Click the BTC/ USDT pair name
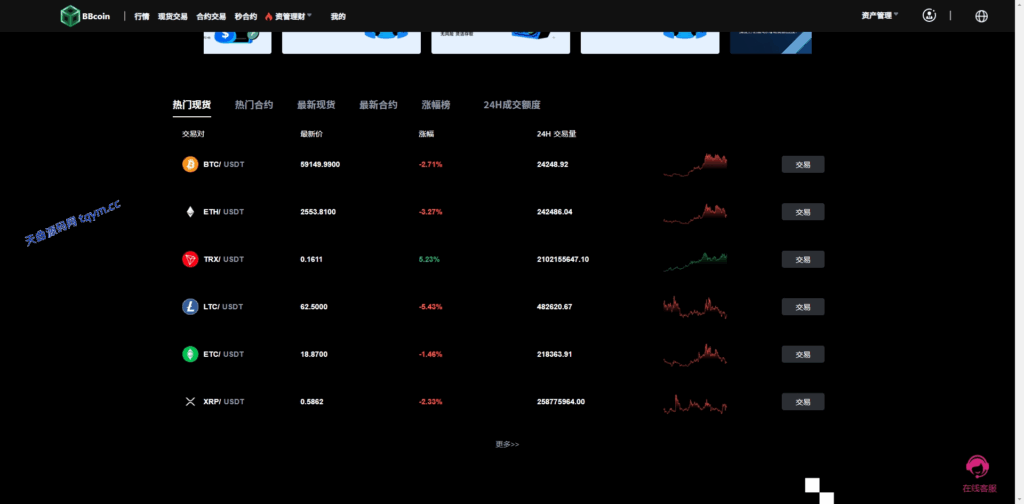Image resolution: width=1024 pixels, height=504 pixels. (223, 165)
